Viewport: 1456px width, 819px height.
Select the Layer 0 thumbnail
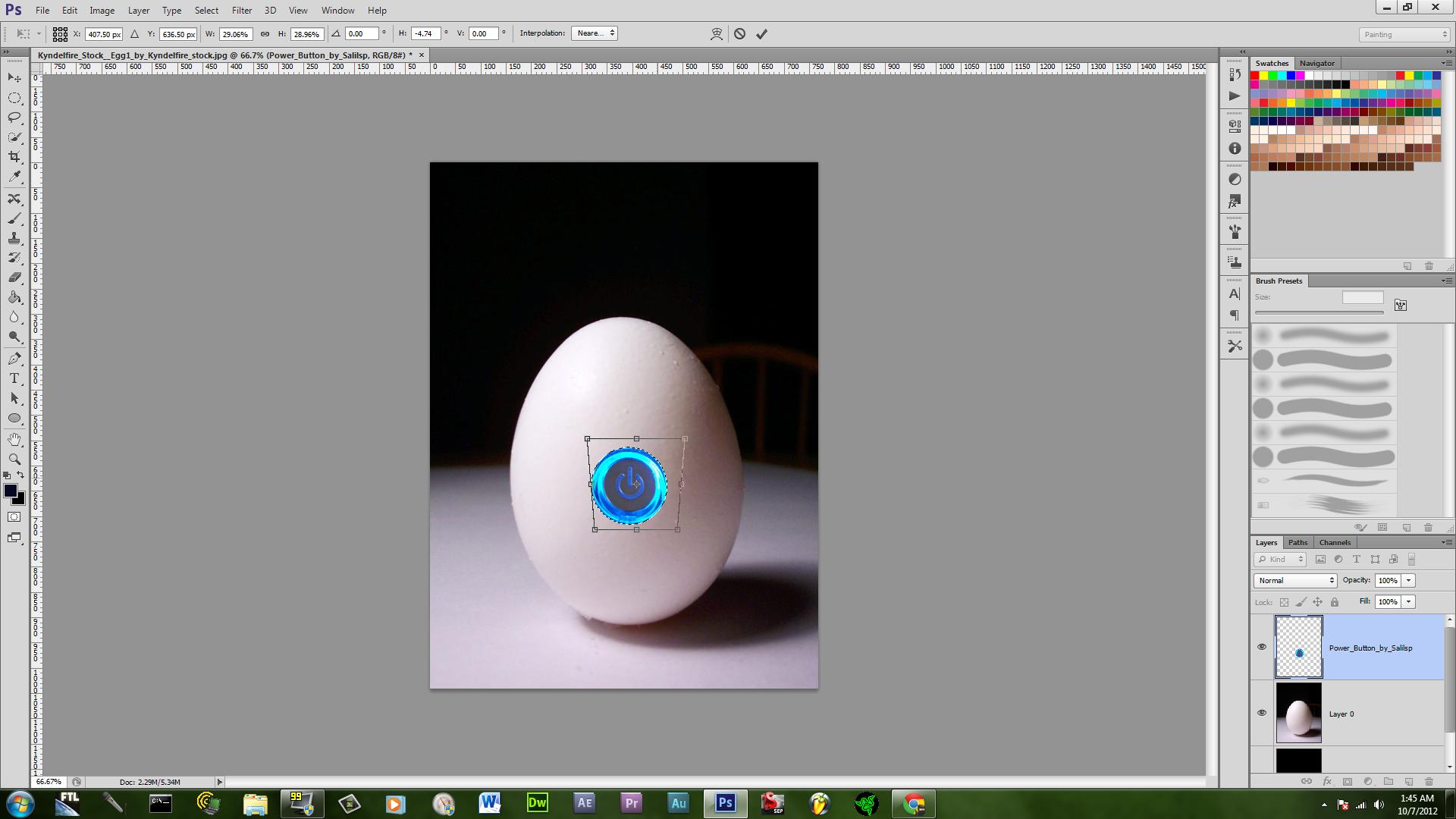point(1298,713)
